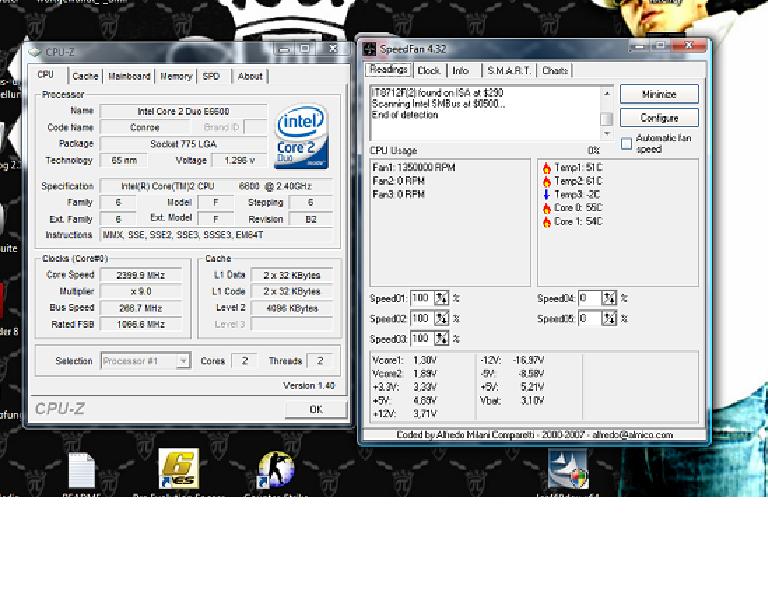Click the Speed01 value field
768x615 pixels.
[x=422, y=298]
